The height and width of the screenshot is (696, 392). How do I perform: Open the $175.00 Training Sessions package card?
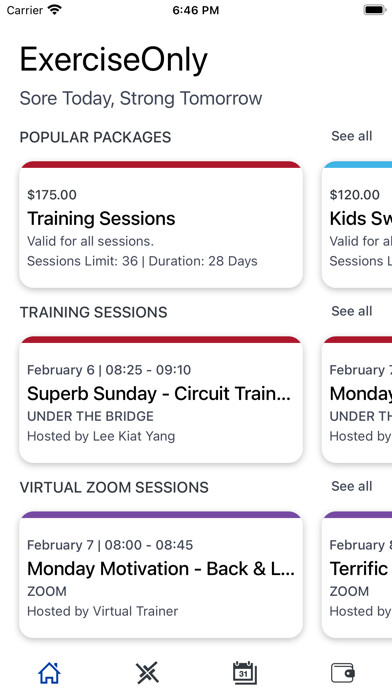161,225
